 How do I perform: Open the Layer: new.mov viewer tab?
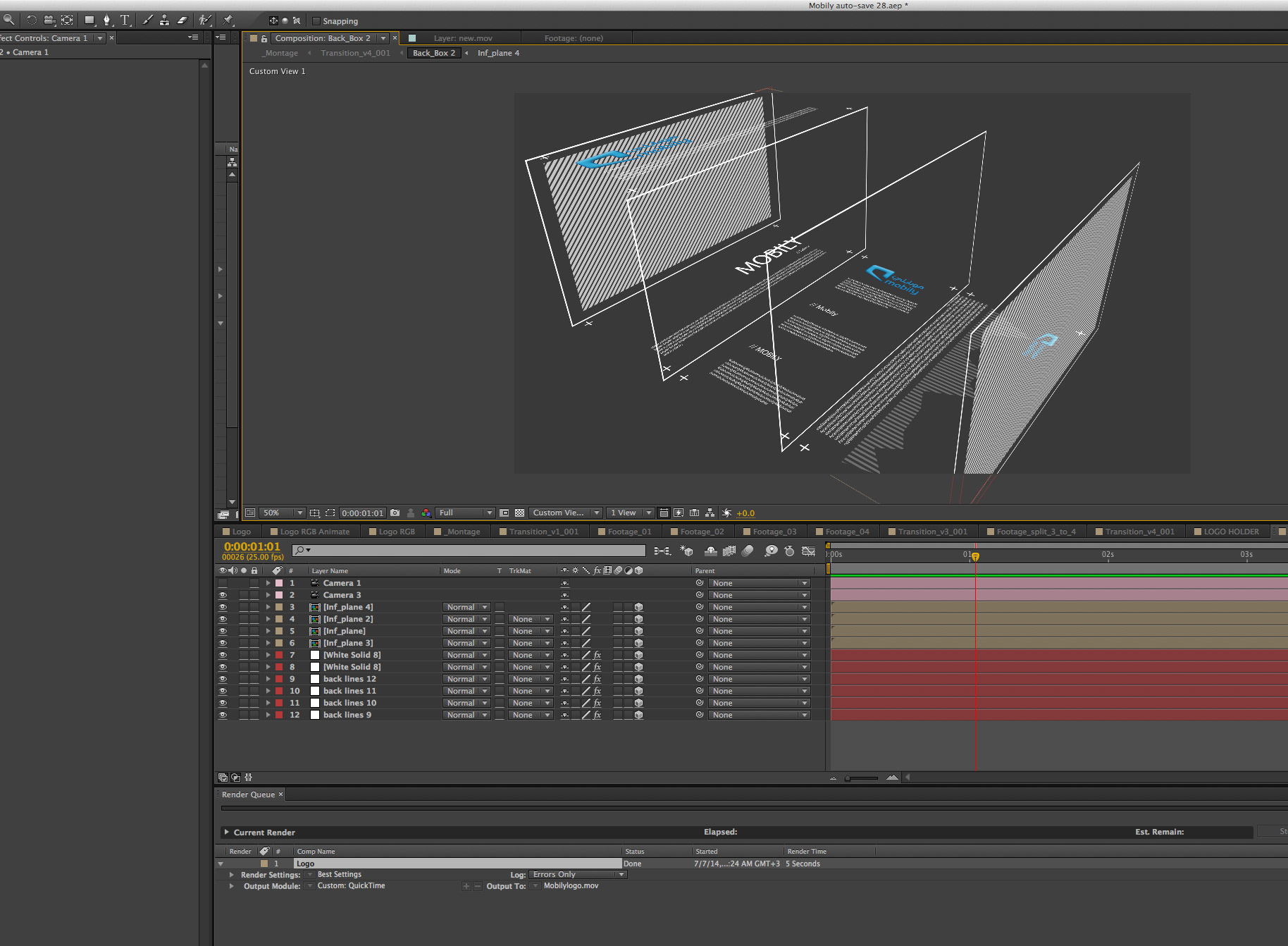click(x=463, y=38)
